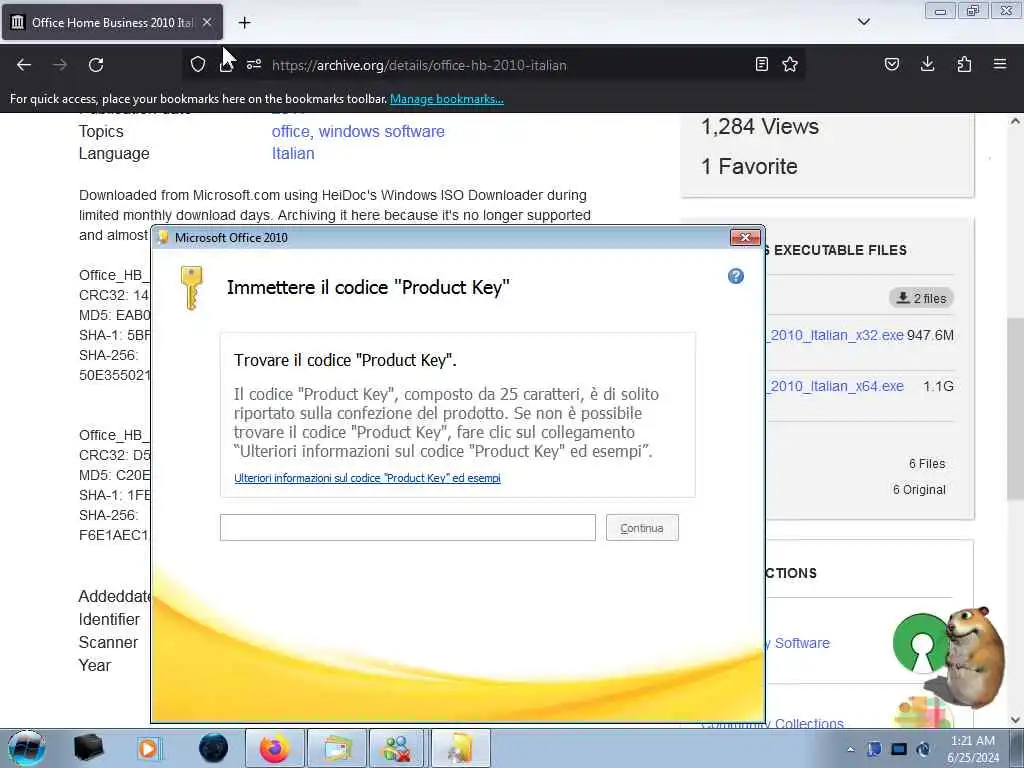Open the Italian language link

tap(293, 153)
